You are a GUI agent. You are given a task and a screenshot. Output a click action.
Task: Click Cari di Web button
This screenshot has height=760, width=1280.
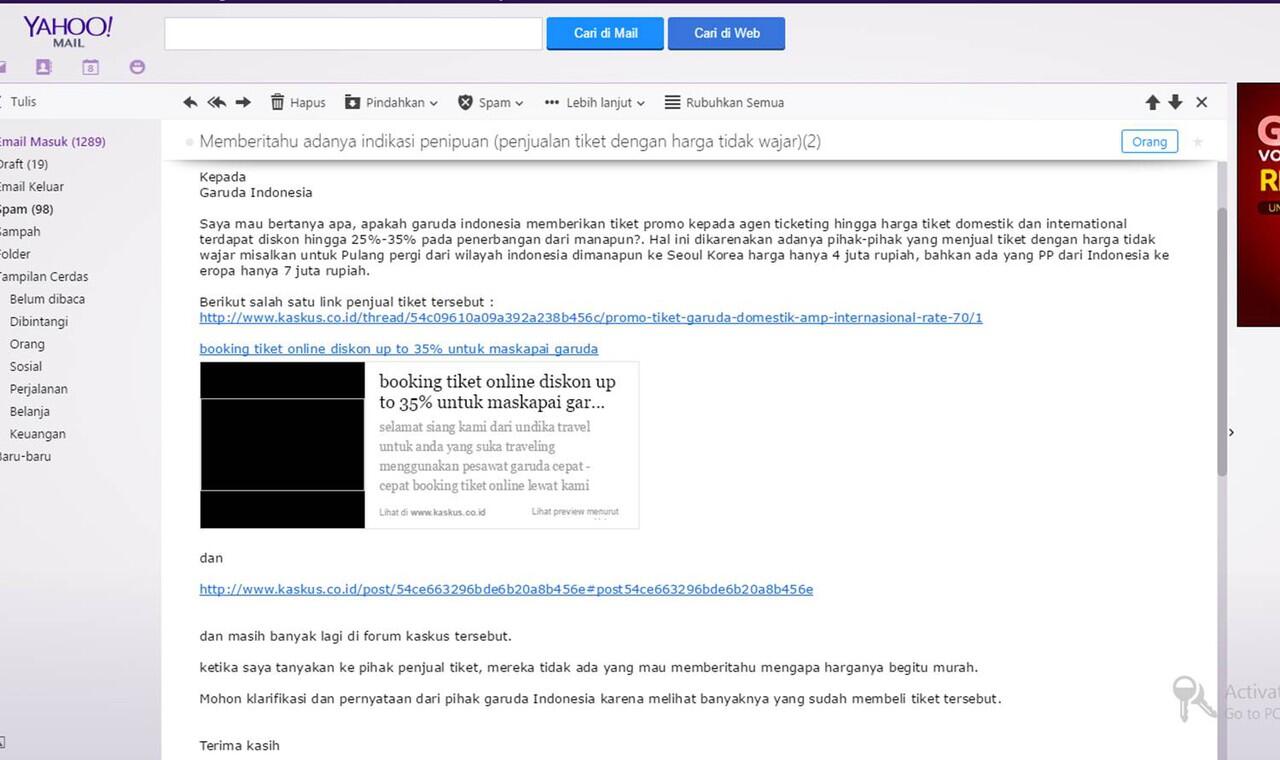727,33
